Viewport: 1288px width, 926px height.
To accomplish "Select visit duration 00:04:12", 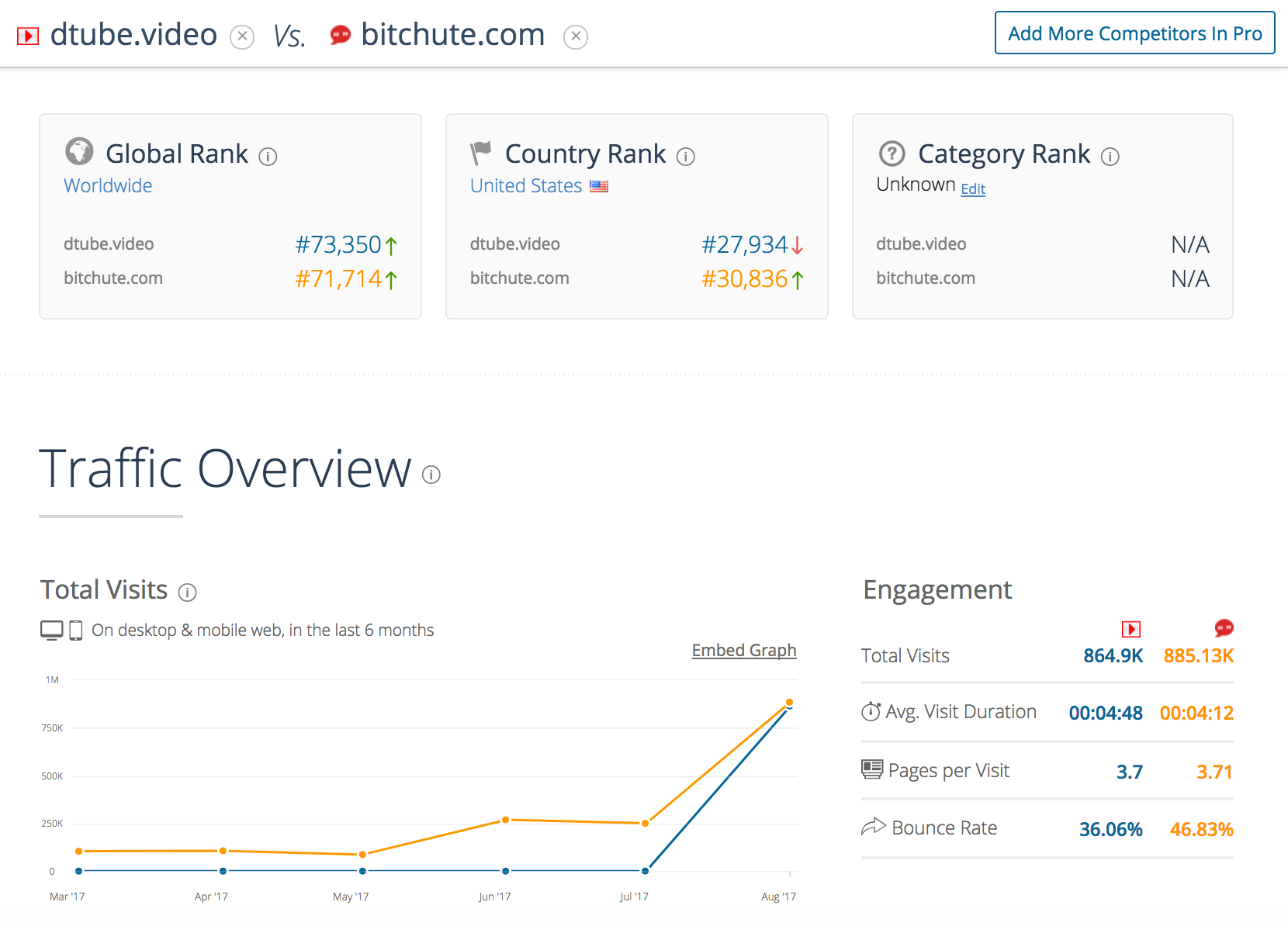I will (x=1196, y=713).
